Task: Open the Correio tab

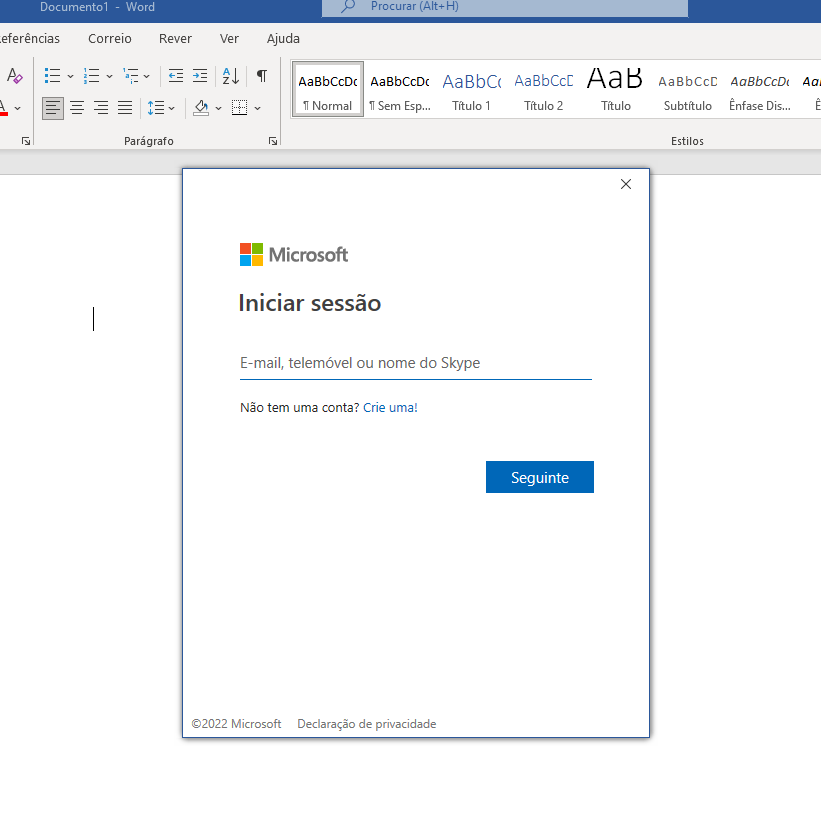Action: point(109,38)
